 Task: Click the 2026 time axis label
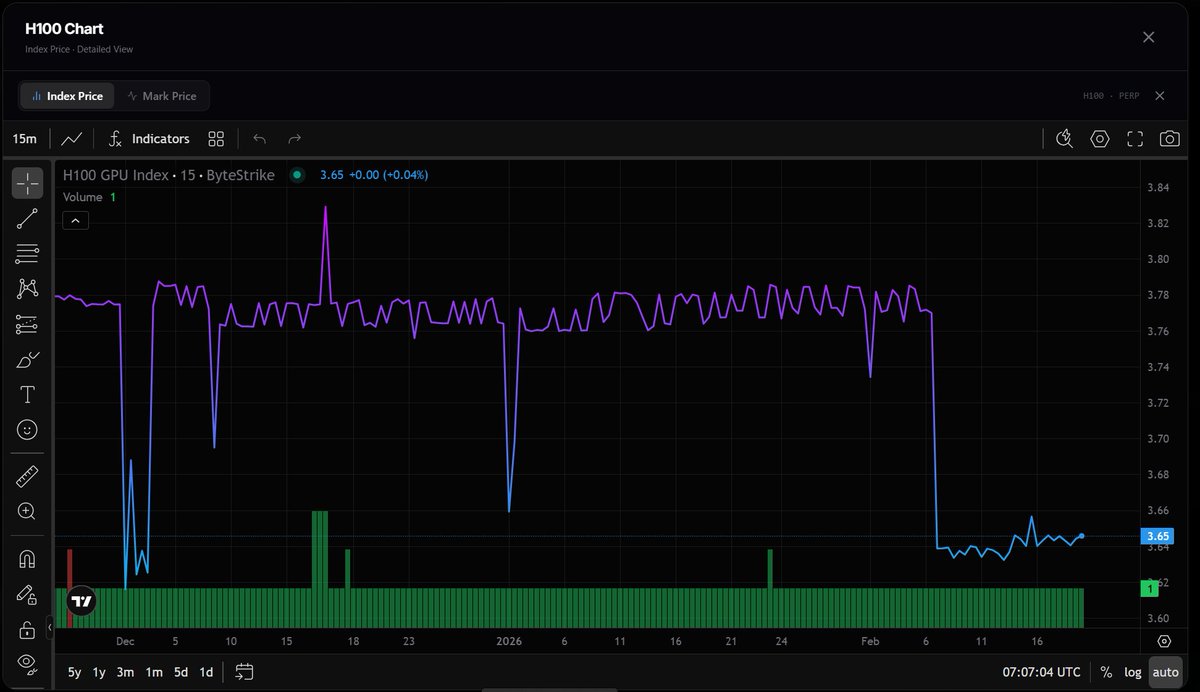[x=510, y=641]
